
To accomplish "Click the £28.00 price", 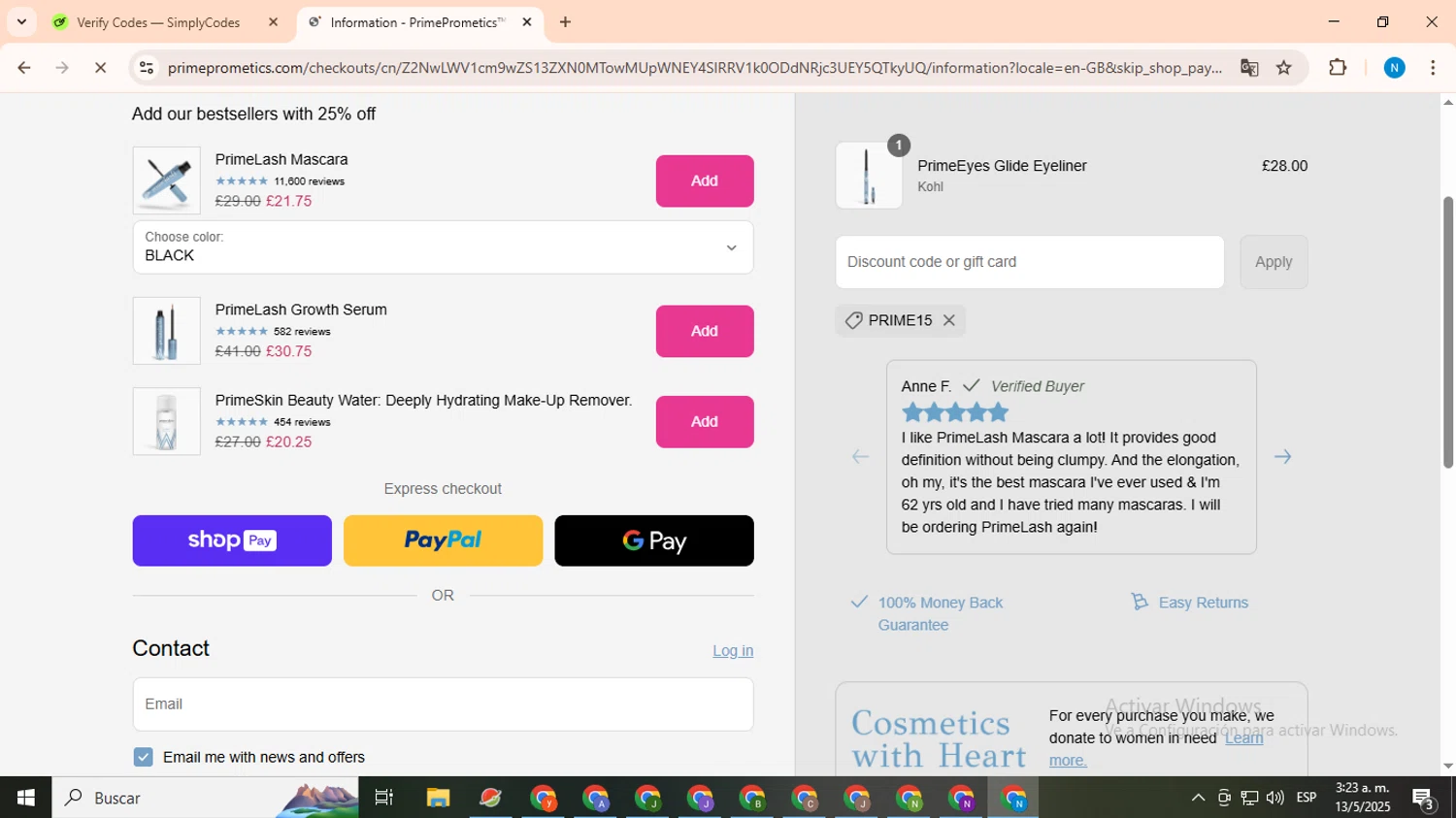I will pos(1284,166).
